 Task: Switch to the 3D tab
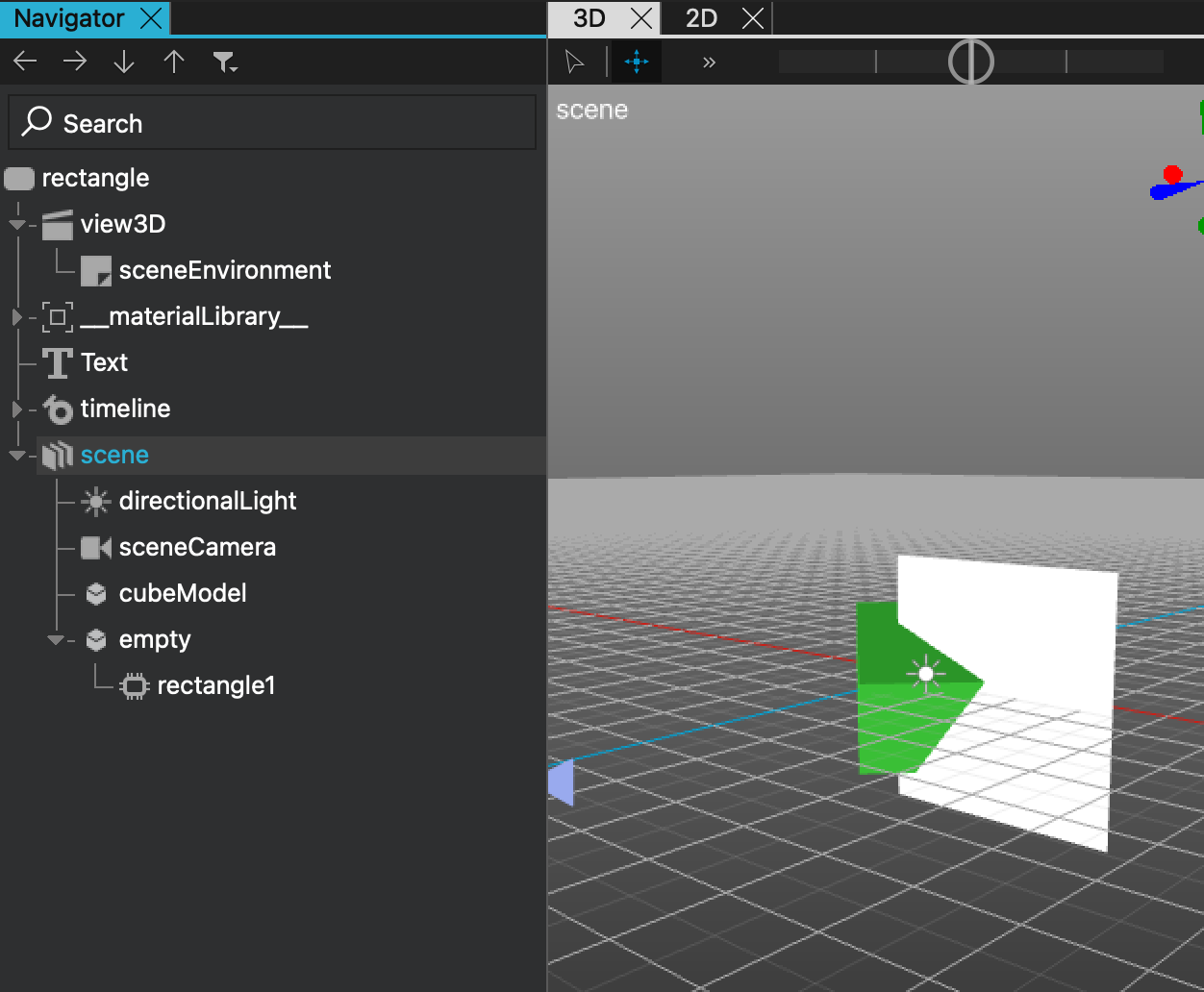point(589,18)
